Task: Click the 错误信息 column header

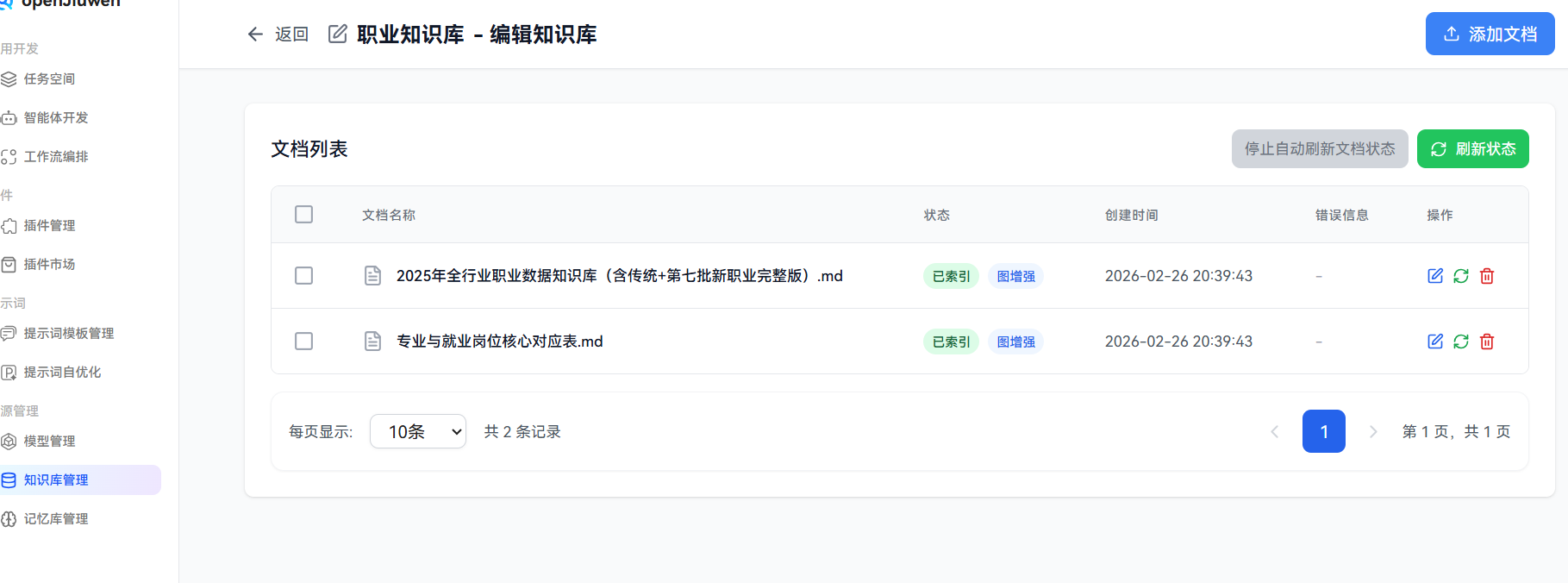Action: click(1342, 215)
